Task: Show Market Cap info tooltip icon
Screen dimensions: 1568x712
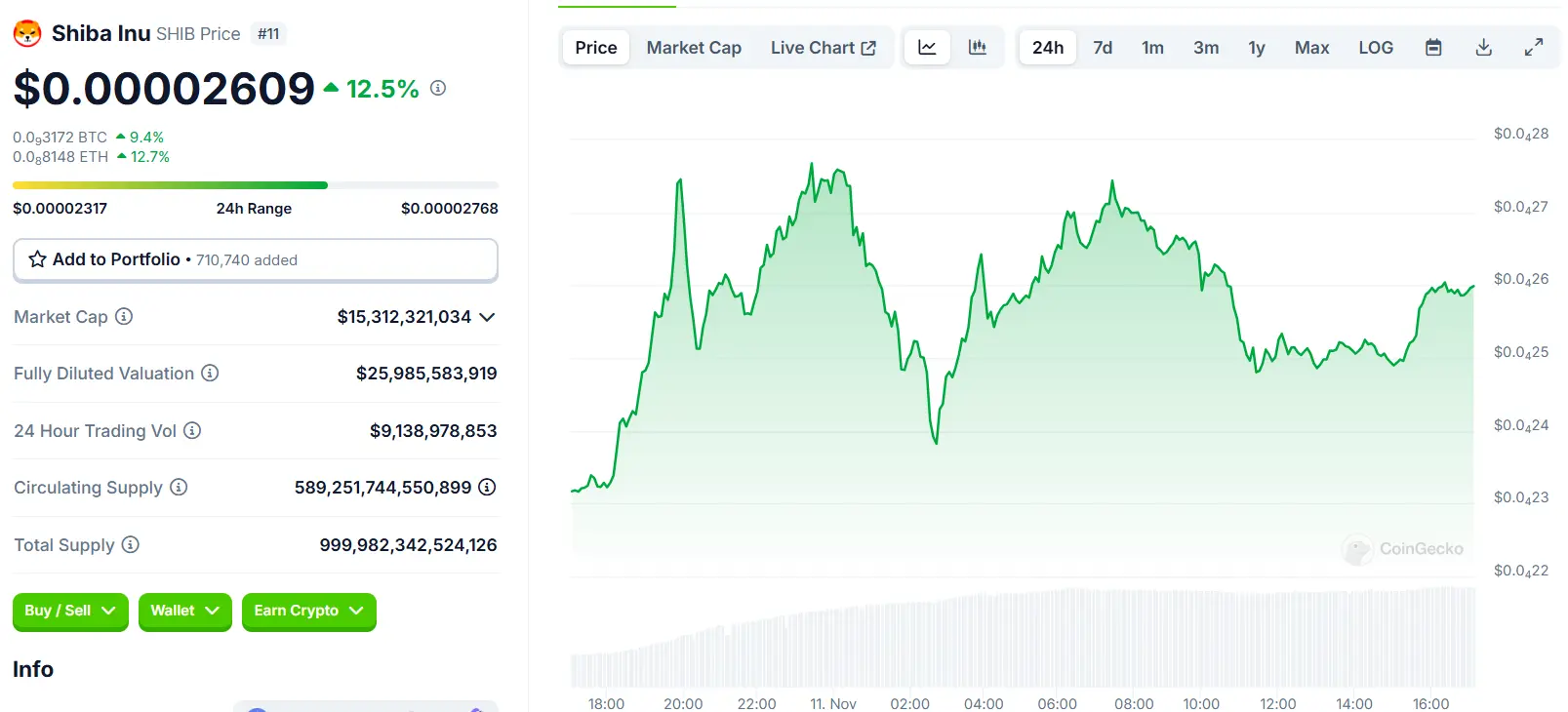Action: point(124,316)
